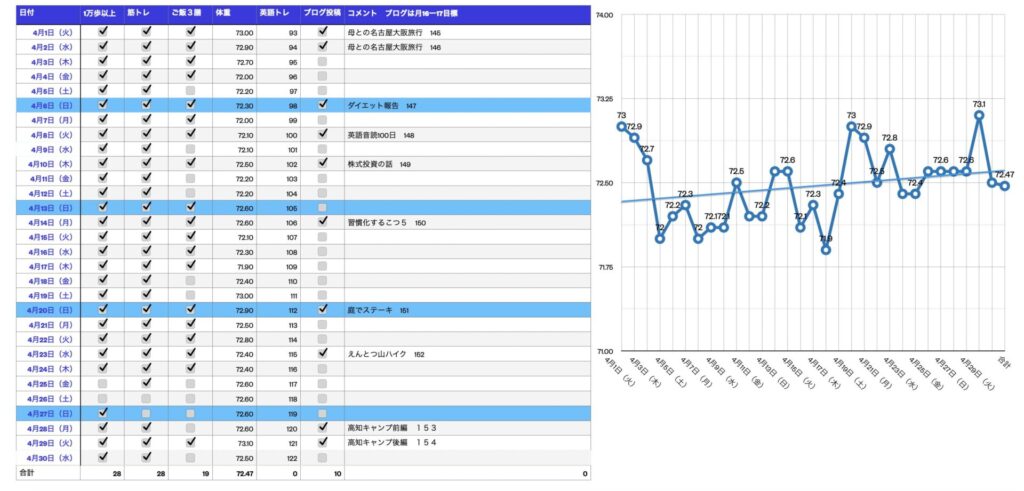
Task: Select weight cell 71.90 in 4月17日 row
Action: (234, 266)
